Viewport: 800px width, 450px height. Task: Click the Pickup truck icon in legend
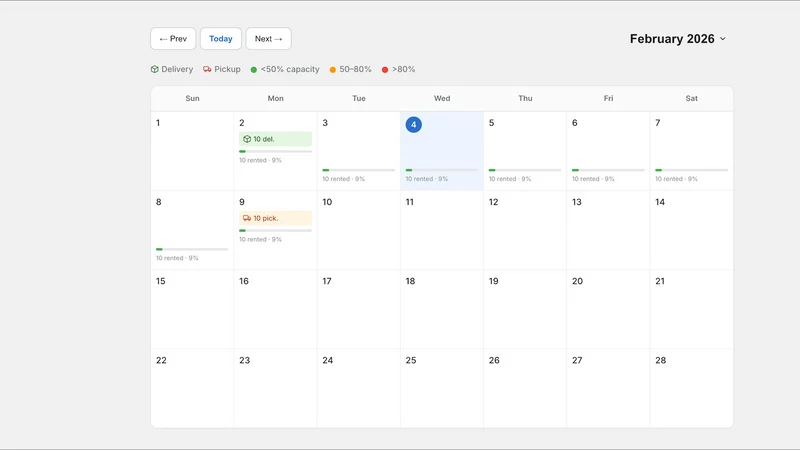click(x=207, y=69)
